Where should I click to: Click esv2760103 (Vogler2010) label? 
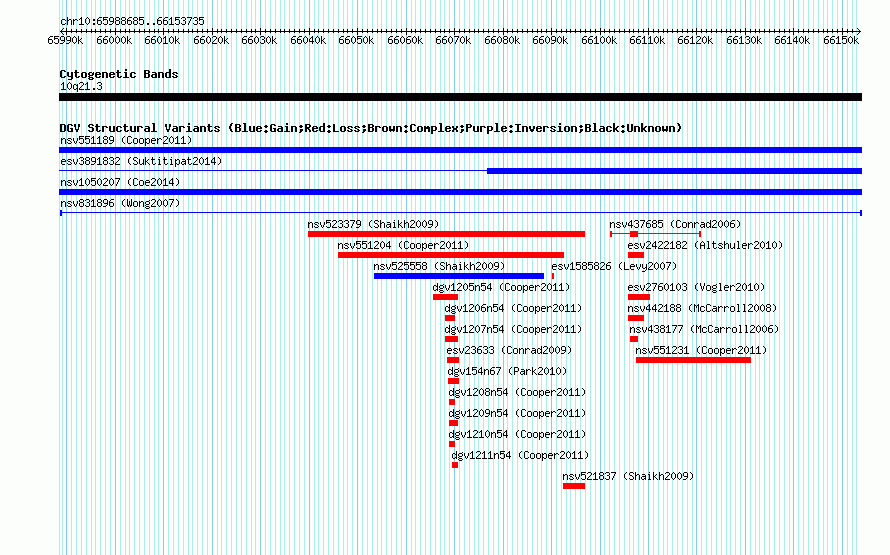click(696, 287)
